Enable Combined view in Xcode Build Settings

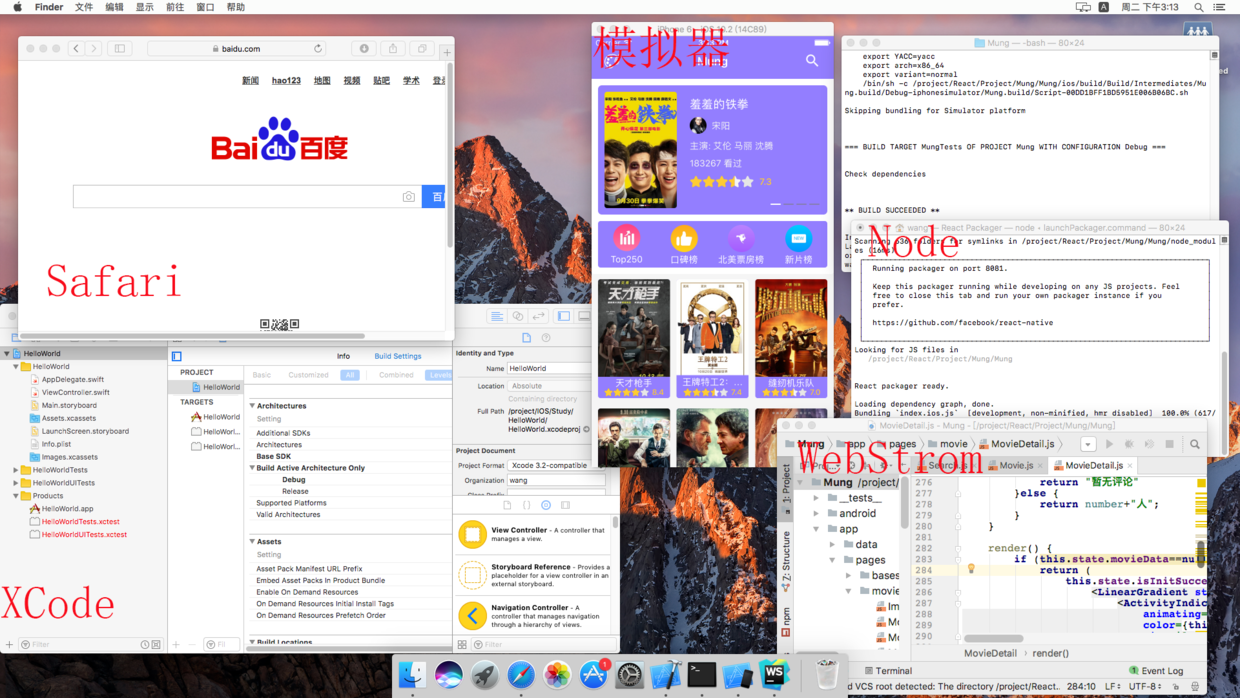click(x=398, y=374)
